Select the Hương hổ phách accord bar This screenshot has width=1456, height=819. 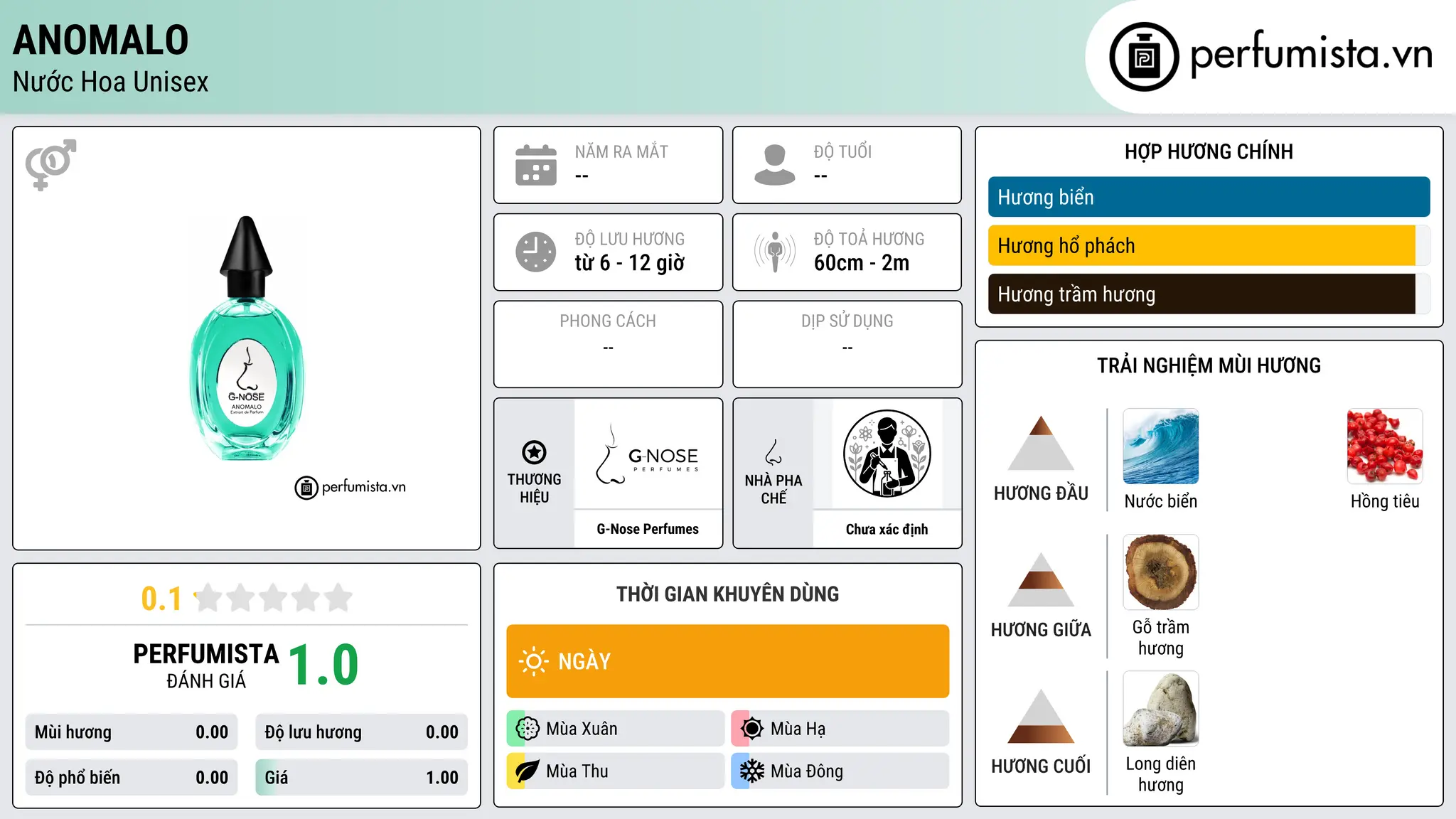(x=1209, y=245)
